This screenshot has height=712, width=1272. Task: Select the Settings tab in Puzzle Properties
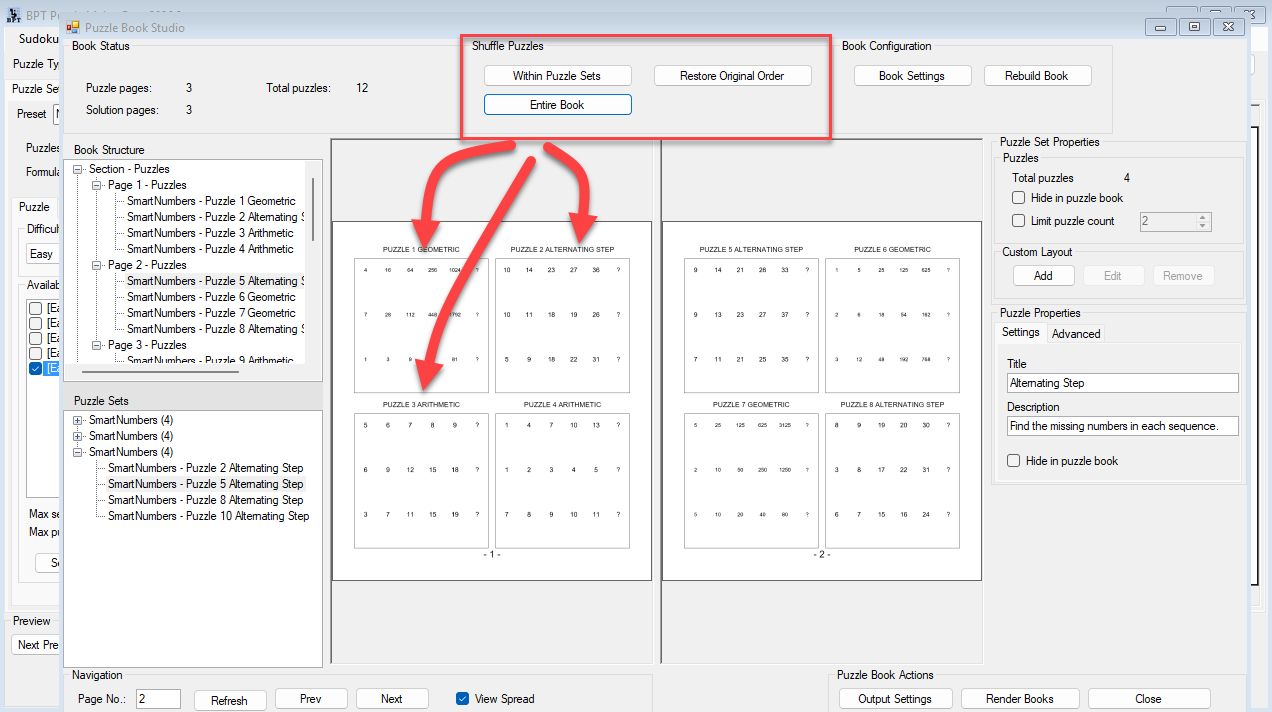click(x=1021, y=332)
